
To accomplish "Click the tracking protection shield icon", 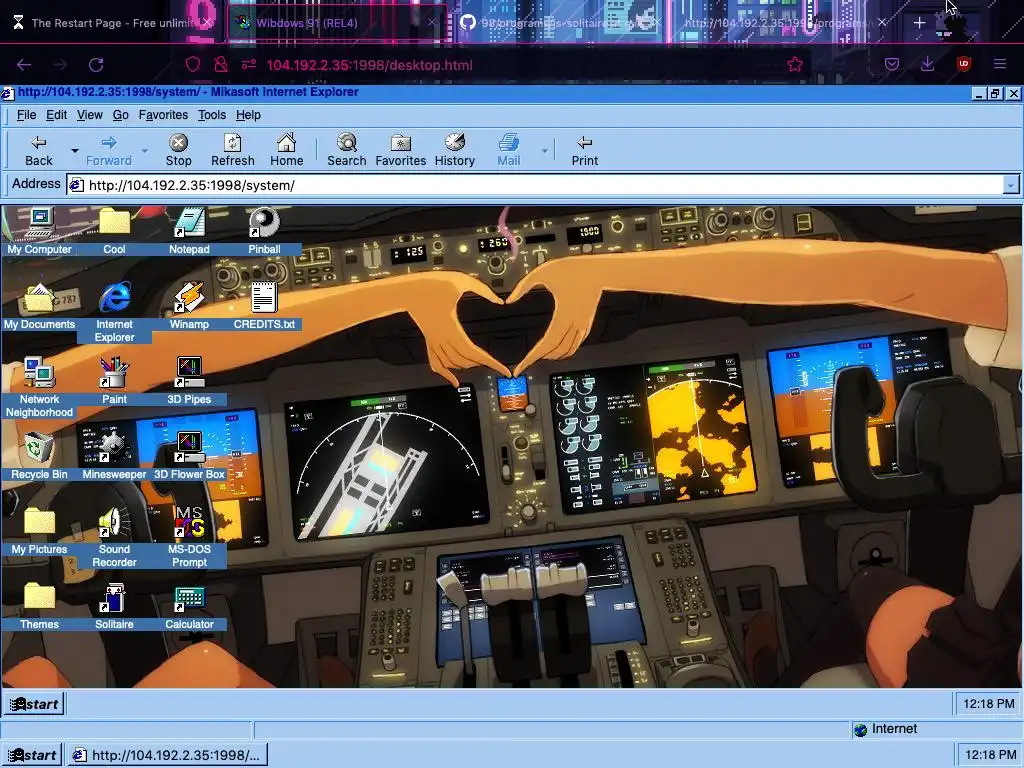I will (x=193, y=64).
